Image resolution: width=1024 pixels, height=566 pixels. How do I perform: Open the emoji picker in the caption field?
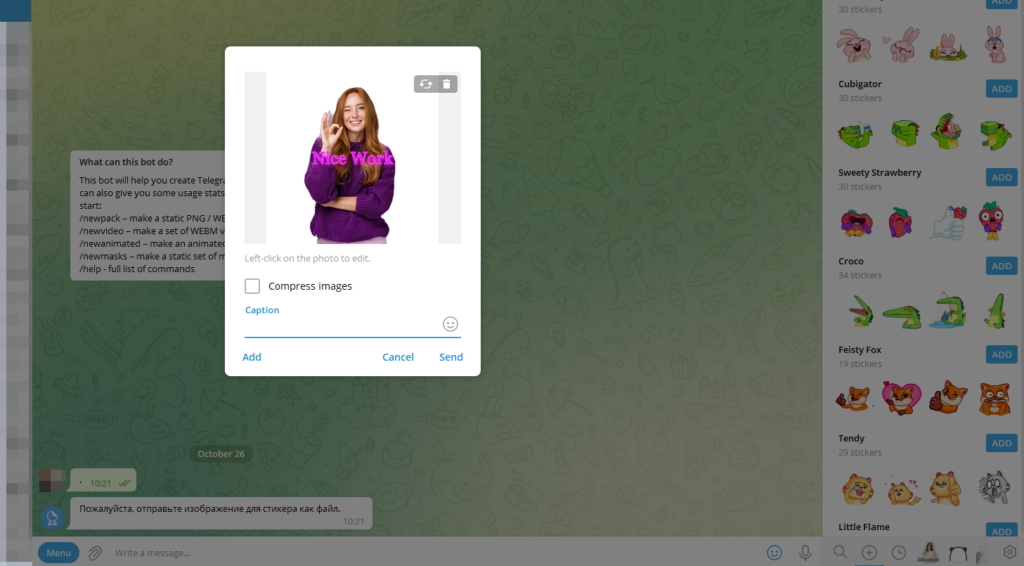point(450,324)
